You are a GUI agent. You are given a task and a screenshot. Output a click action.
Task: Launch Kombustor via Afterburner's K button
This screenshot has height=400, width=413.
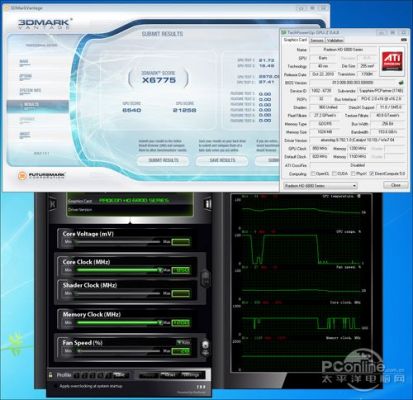pos(52,204)
